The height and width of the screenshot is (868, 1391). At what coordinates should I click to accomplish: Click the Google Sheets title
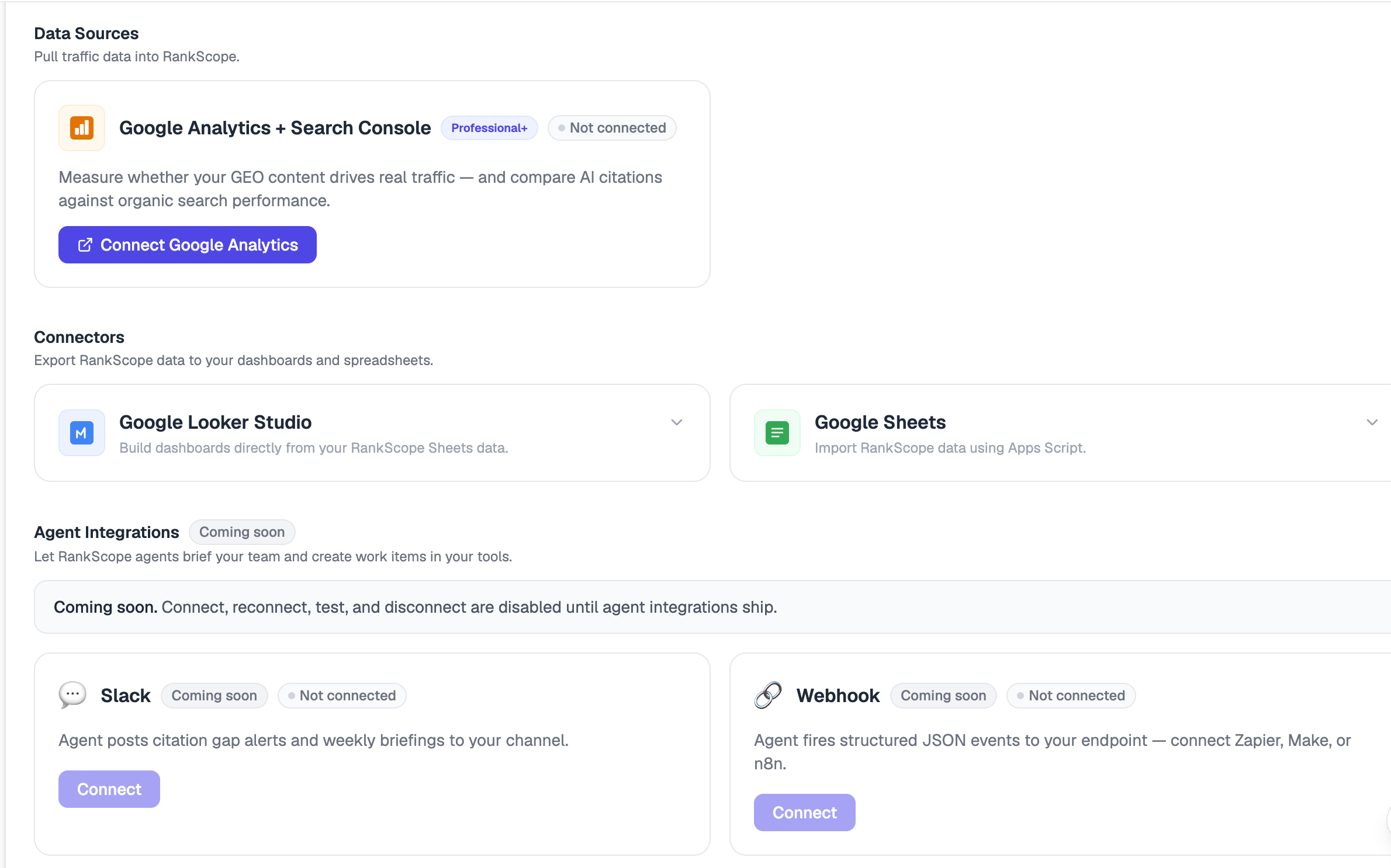click(880, 422)
